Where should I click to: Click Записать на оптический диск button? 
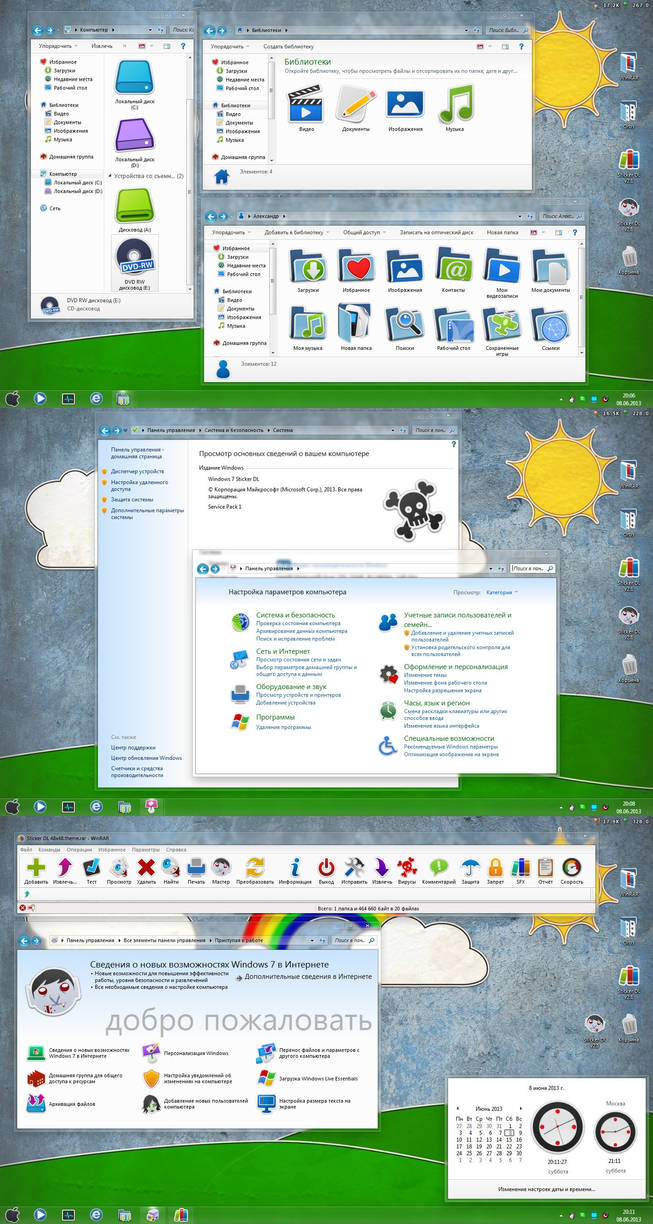[x=436, y=232]
